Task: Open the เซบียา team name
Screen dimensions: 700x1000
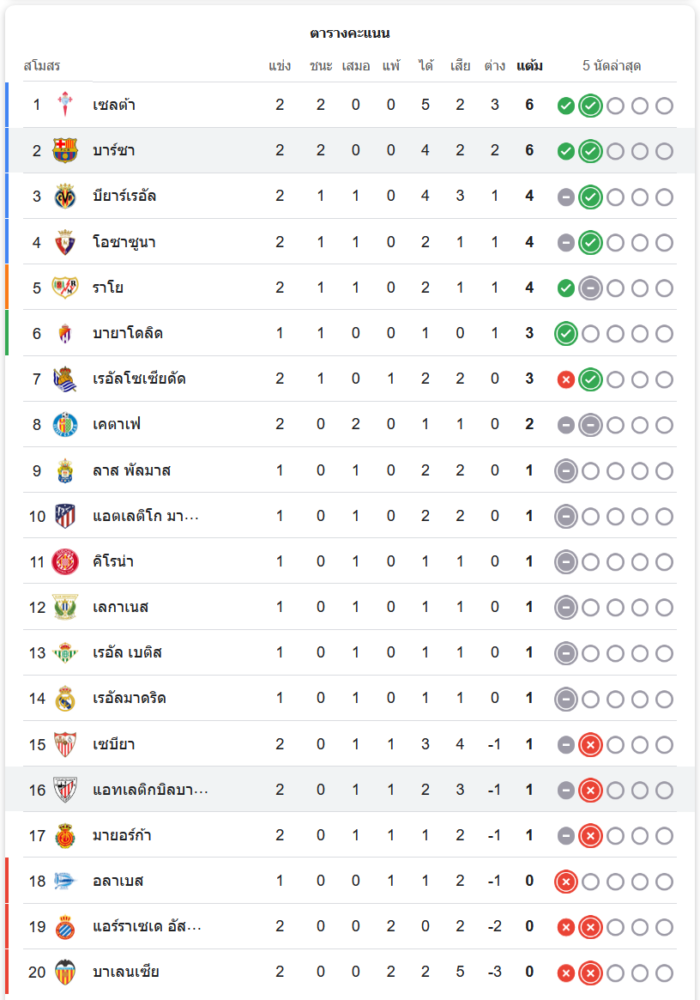Action: 113,744
